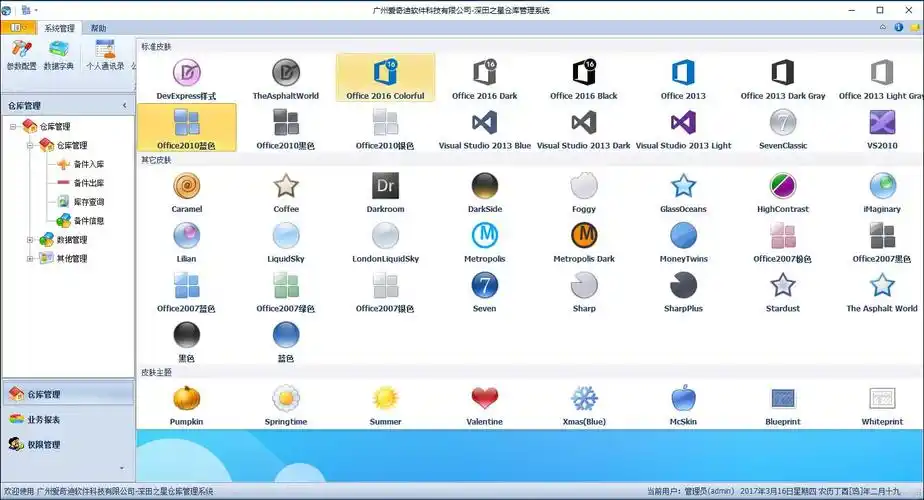Pick the Foggy skin
This screenshot has width=924, height=500.
[x=584, y=192]
